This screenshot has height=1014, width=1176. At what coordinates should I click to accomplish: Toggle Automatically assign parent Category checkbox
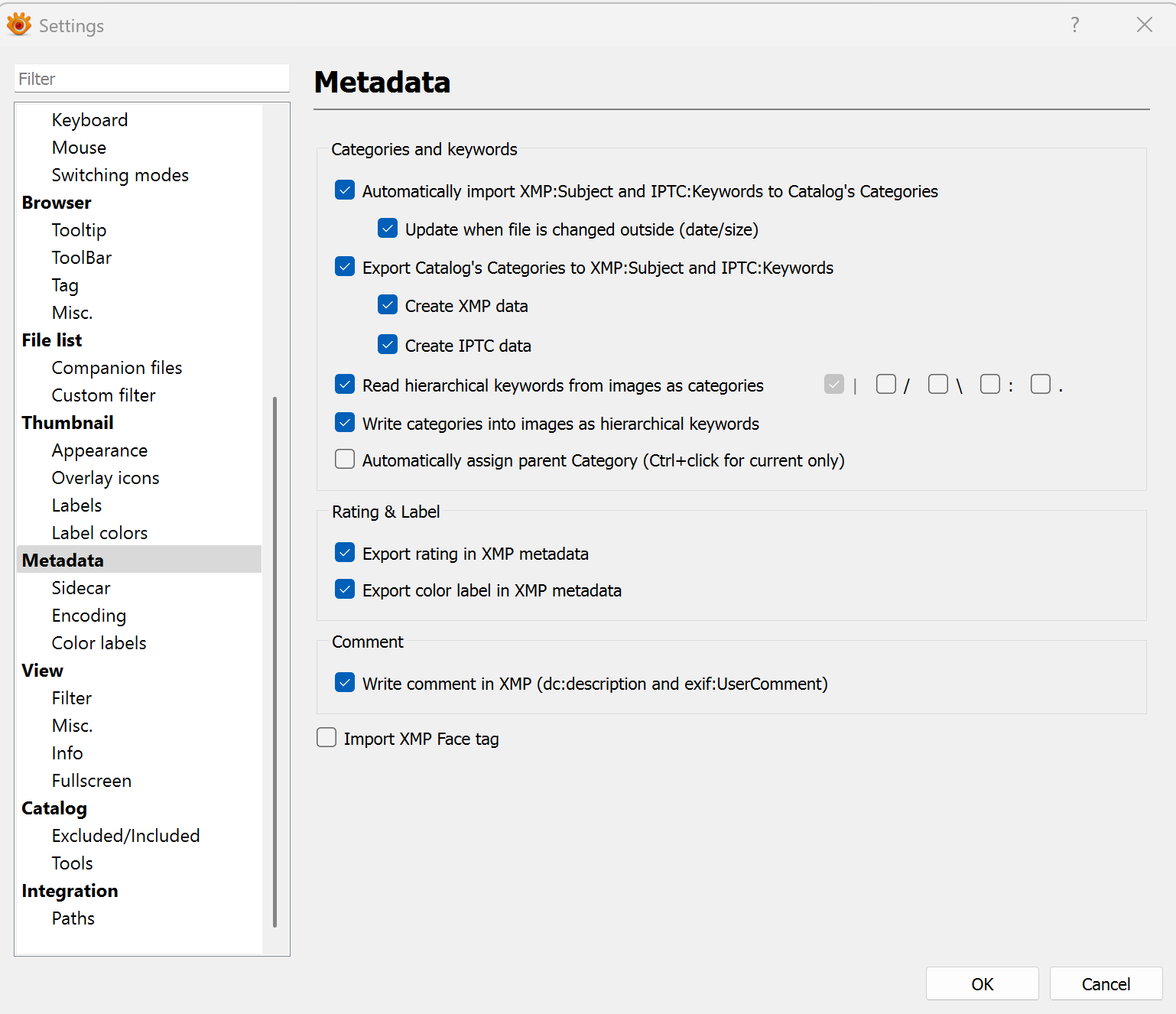345,460
